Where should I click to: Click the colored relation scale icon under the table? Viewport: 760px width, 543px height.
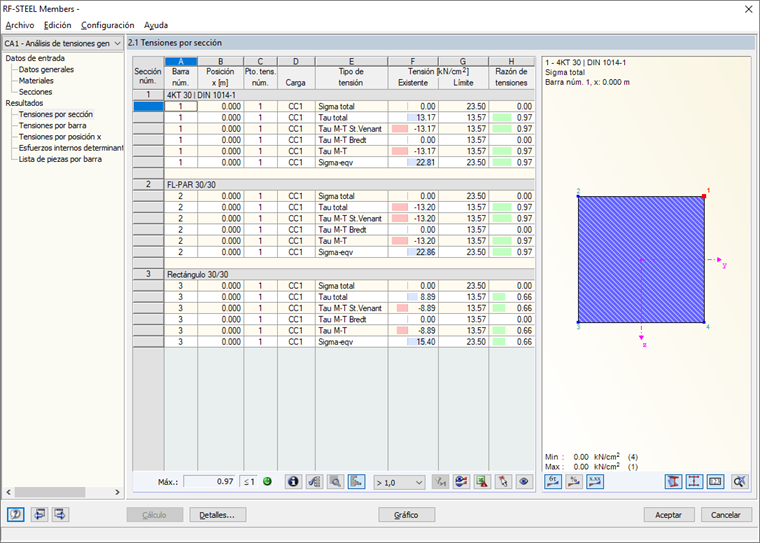click(x=461, y=482)
